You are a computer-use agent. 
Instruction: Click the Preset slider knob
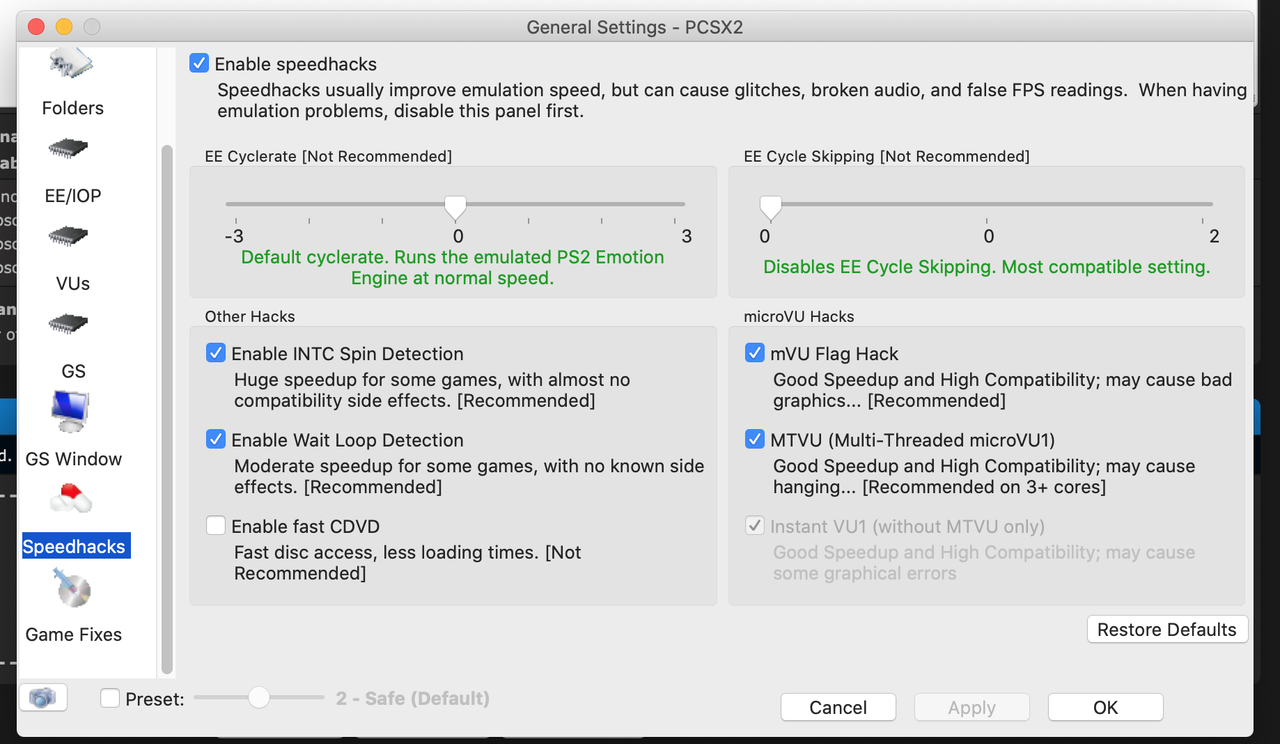pos(259,698)
